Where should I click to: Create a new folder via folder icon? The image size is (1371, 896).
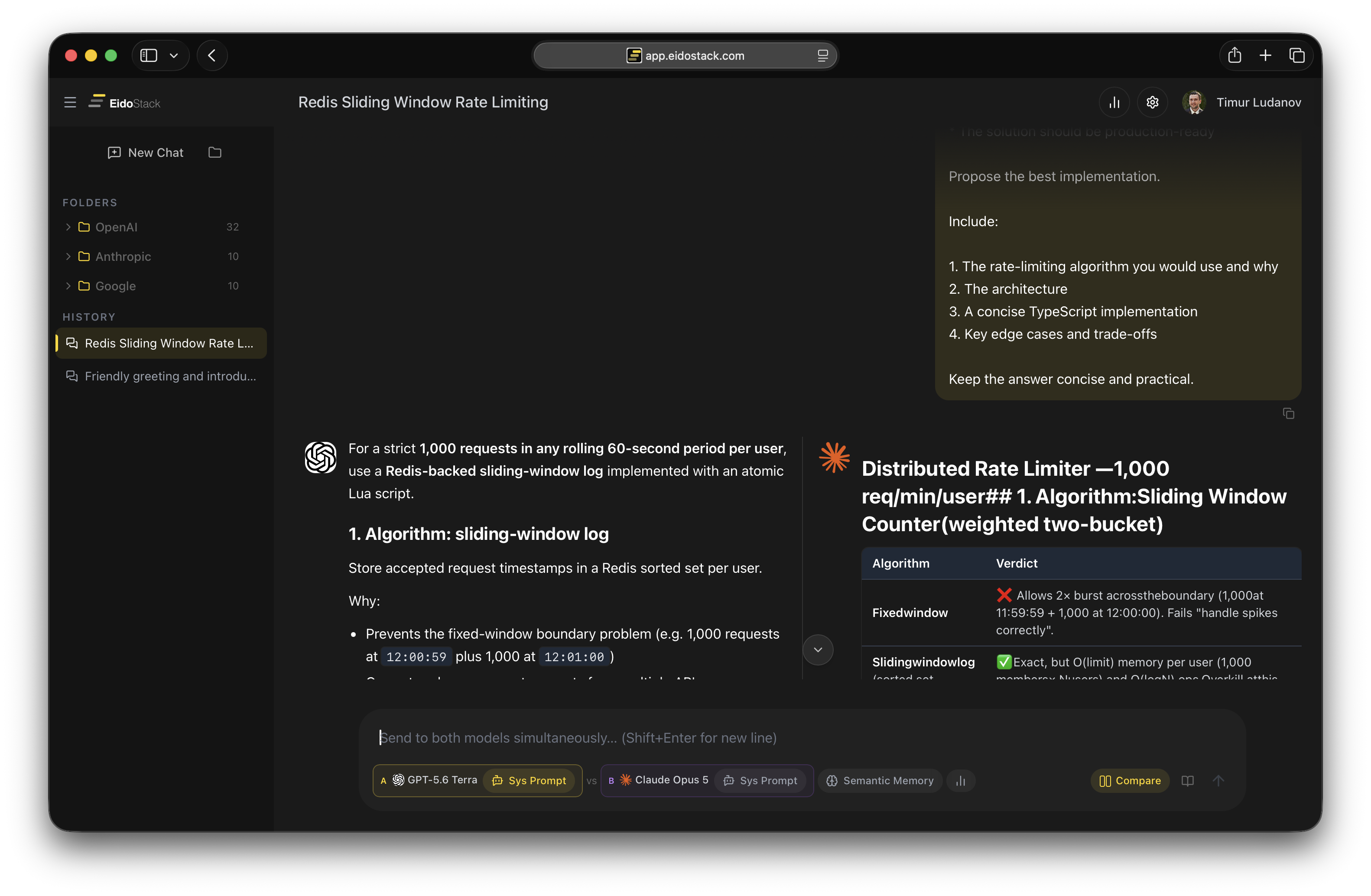215,153
